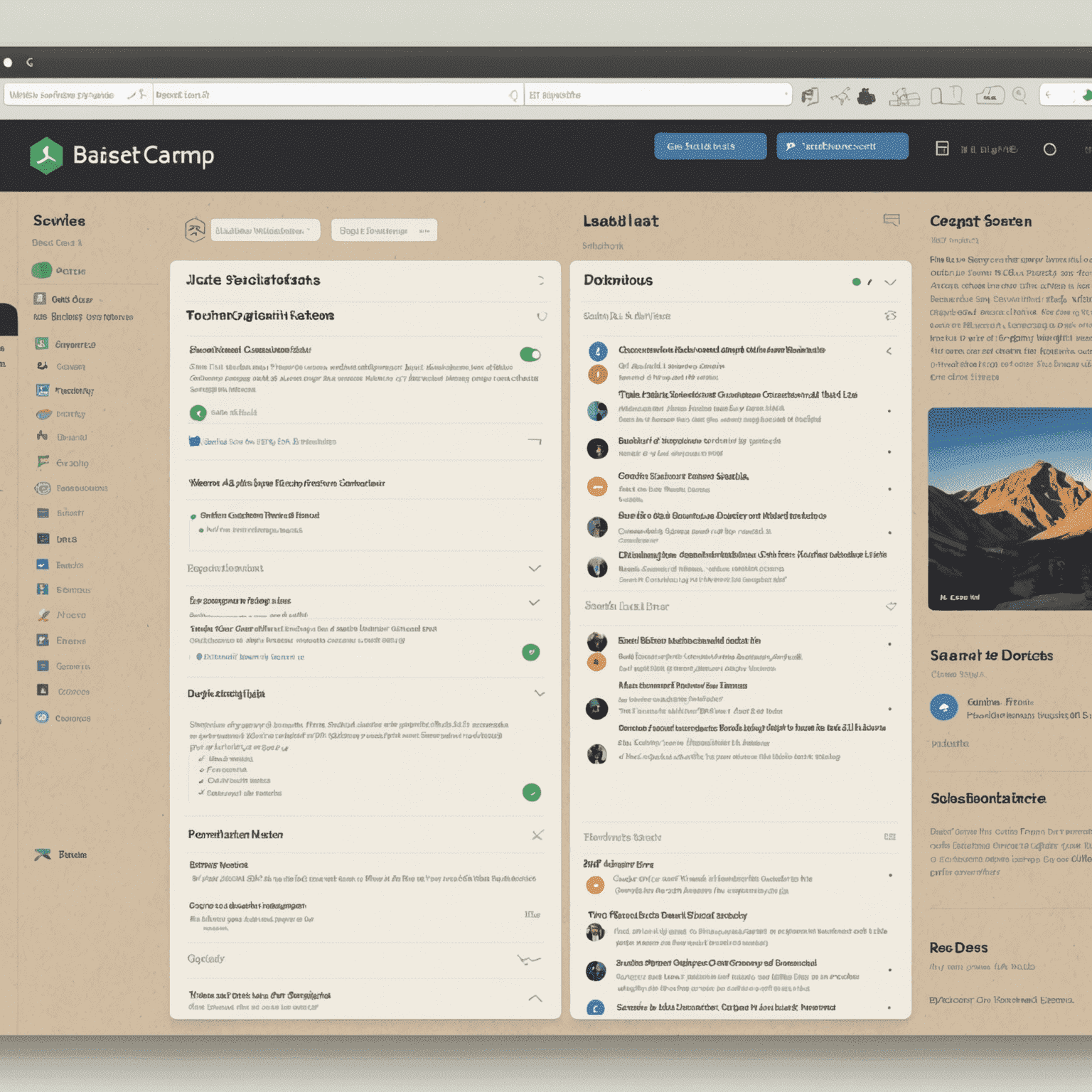Click the hollow circle icon in dark header
The image size is (1092, 1092).
1049,149
